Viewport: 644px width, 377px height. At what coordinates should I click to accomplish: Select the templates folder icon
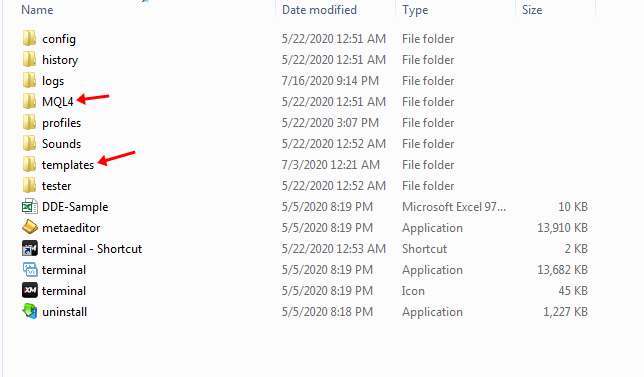coord(29,164)
